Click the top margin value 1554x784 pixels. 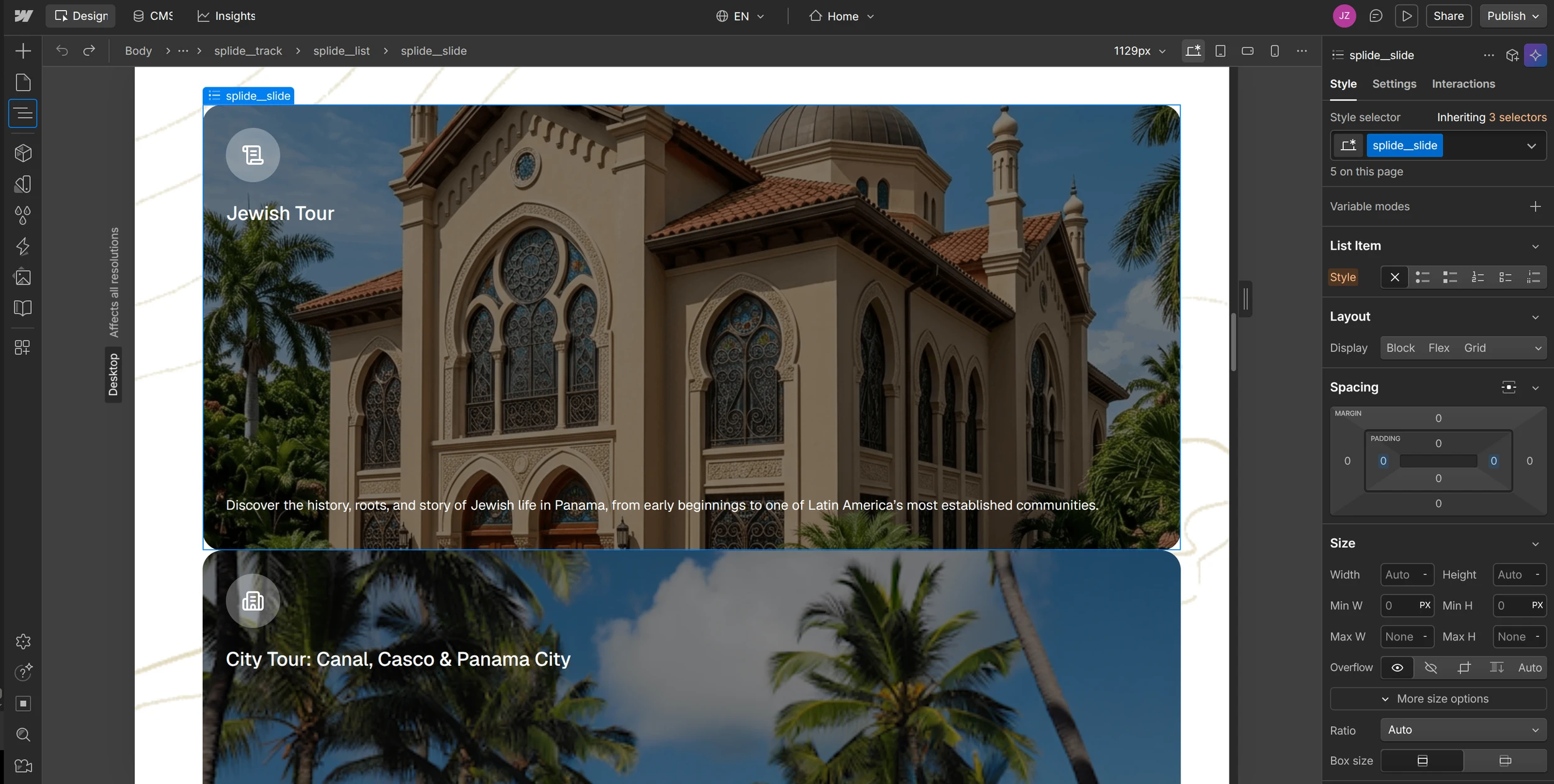pyautogui.click(x=1438, y=418)
